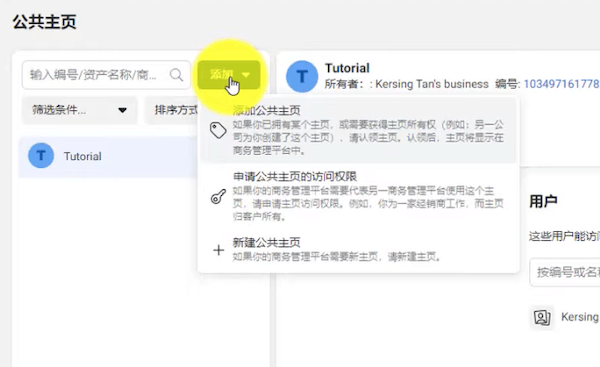Select the Tutorial page row
Viewport: 600px width, 367px height.
pos(108,156)
